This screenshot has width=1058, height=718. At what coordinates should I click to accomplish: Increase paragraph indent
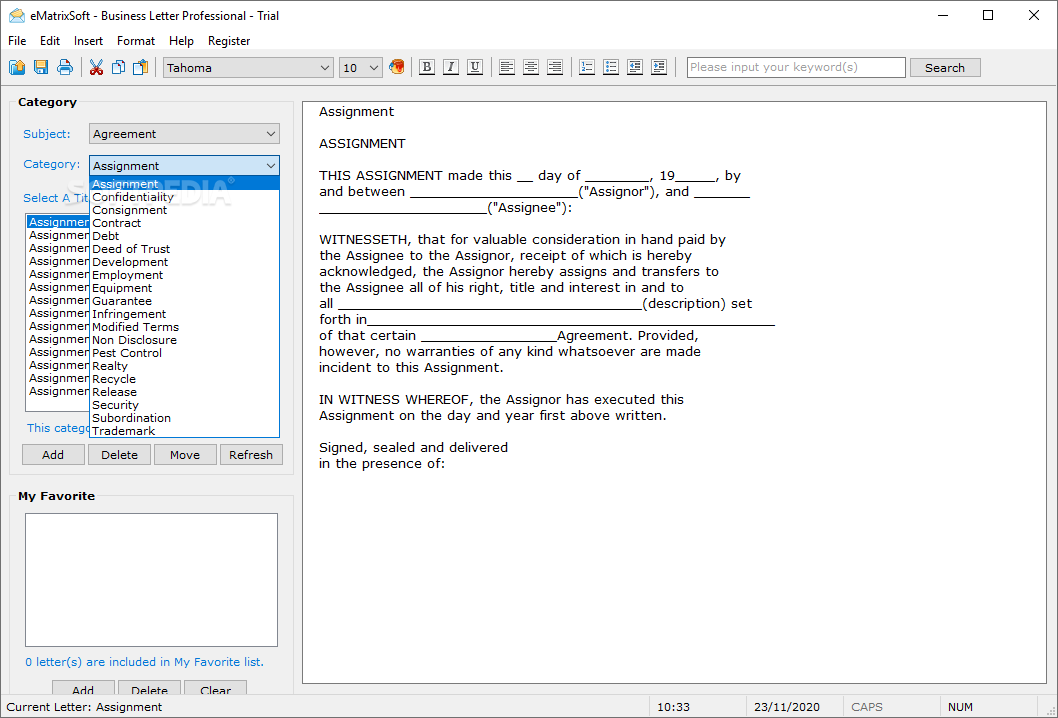659,67
